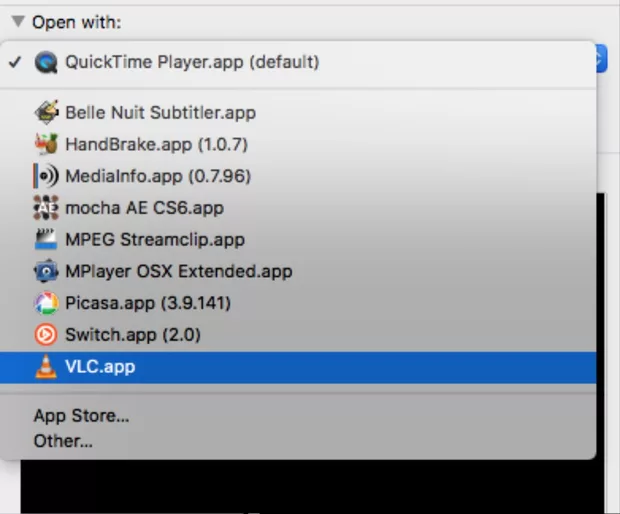
Task: Choose Other… to browse applications
Action: (x=63, y=440)
